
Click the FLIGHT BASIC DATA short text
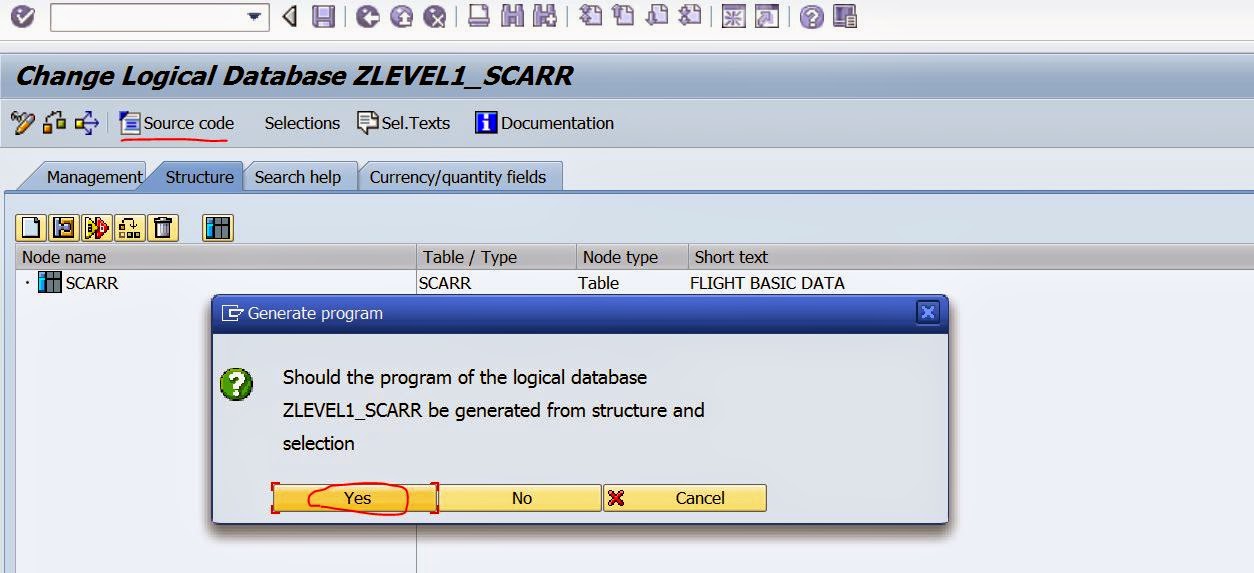[x=767, y=283]
